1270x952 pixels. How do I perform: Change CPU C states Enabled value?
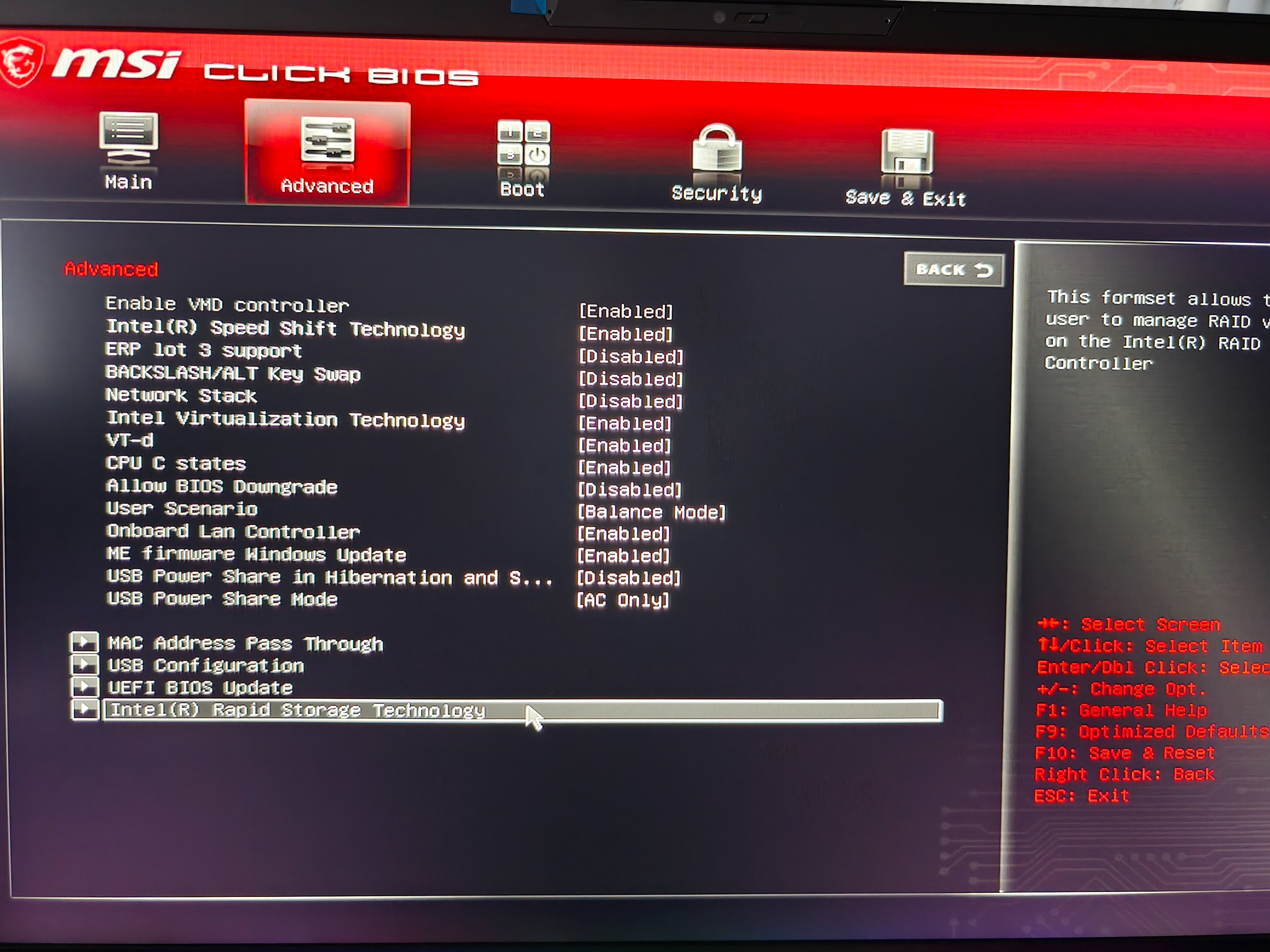click(x=624, y=468)
